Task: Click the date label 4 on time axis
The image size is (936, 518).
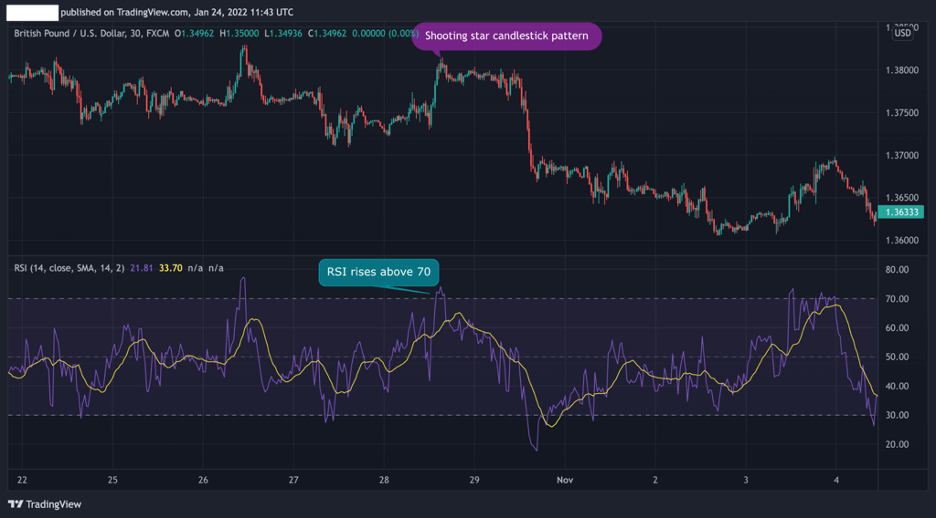Action: click(836, 480)
